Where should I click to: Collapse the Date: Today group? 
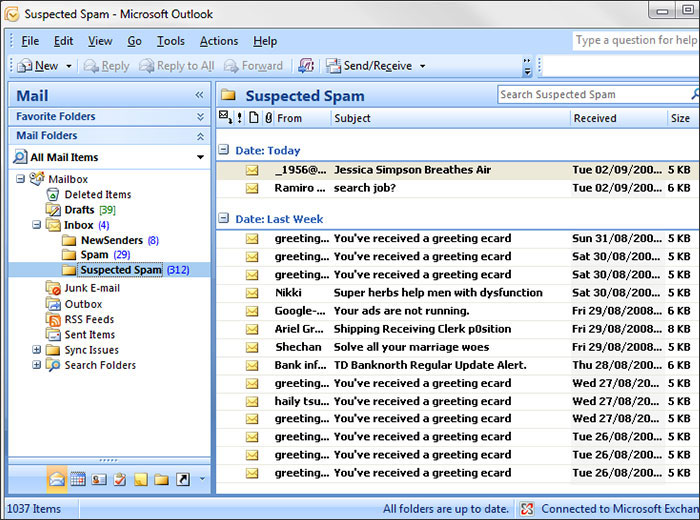click(223, 150)
